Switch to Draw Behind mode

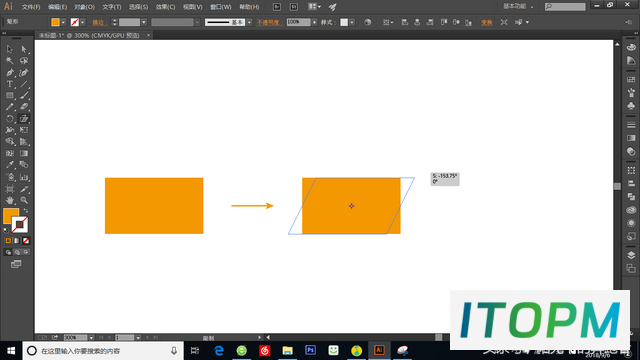tap(17, 252)
